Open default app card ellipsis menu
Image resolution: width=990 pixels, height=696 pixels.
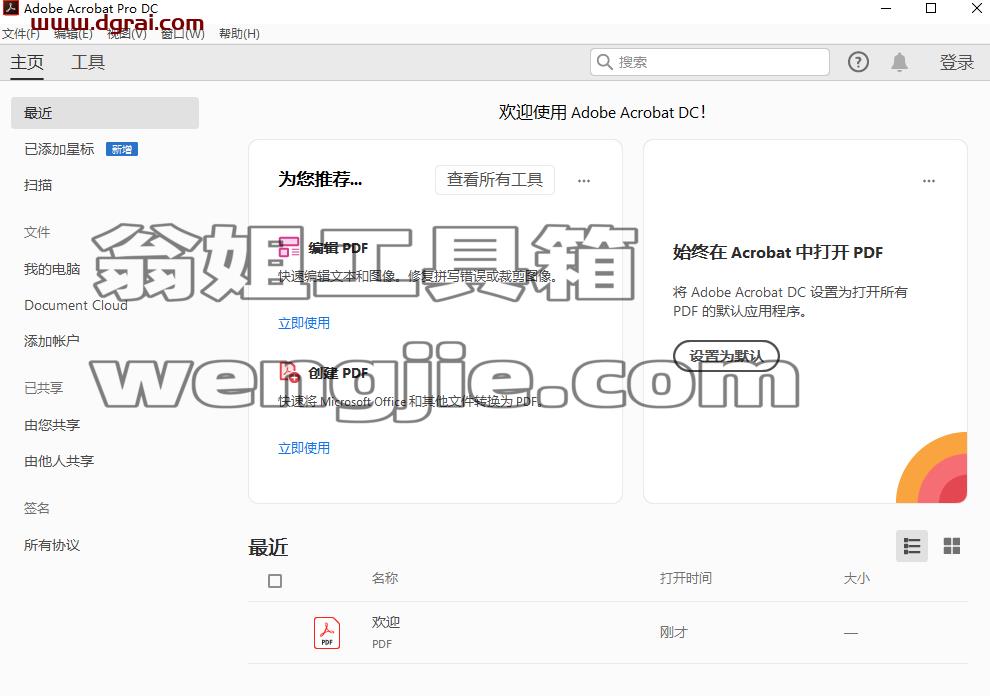point(929,181)
